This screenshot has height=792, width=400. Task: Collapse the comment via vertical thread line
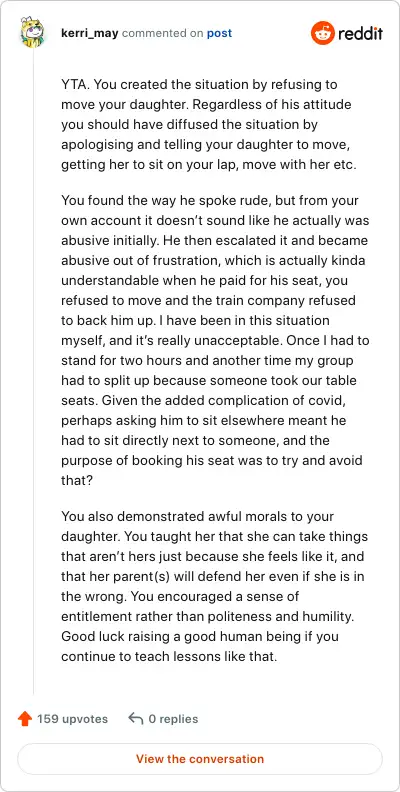click(x=33, y=371)
